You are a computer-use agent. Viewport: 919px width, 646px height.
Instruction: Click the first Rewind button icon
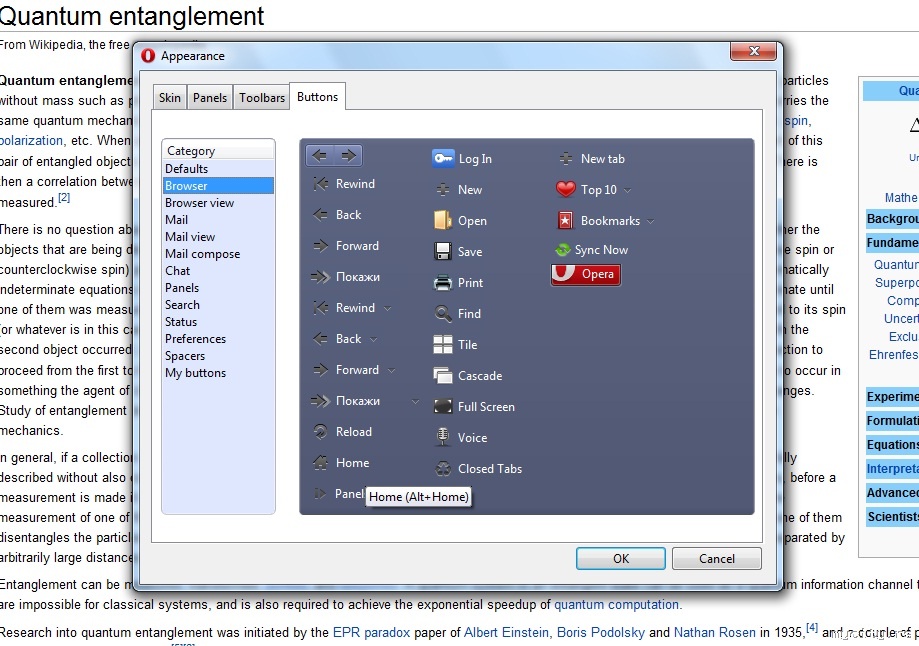(321, 183)
